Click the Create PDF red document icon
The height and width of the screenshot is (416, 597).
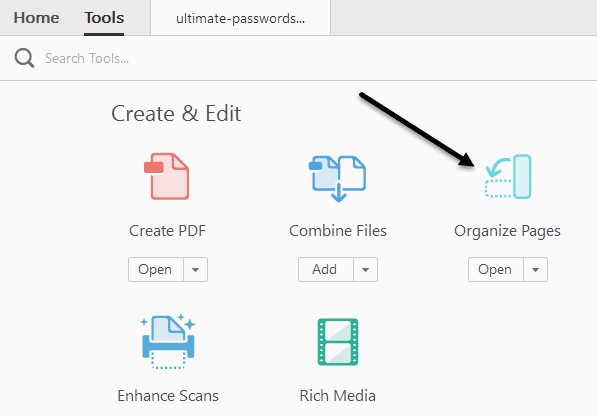tap(166, 177)
